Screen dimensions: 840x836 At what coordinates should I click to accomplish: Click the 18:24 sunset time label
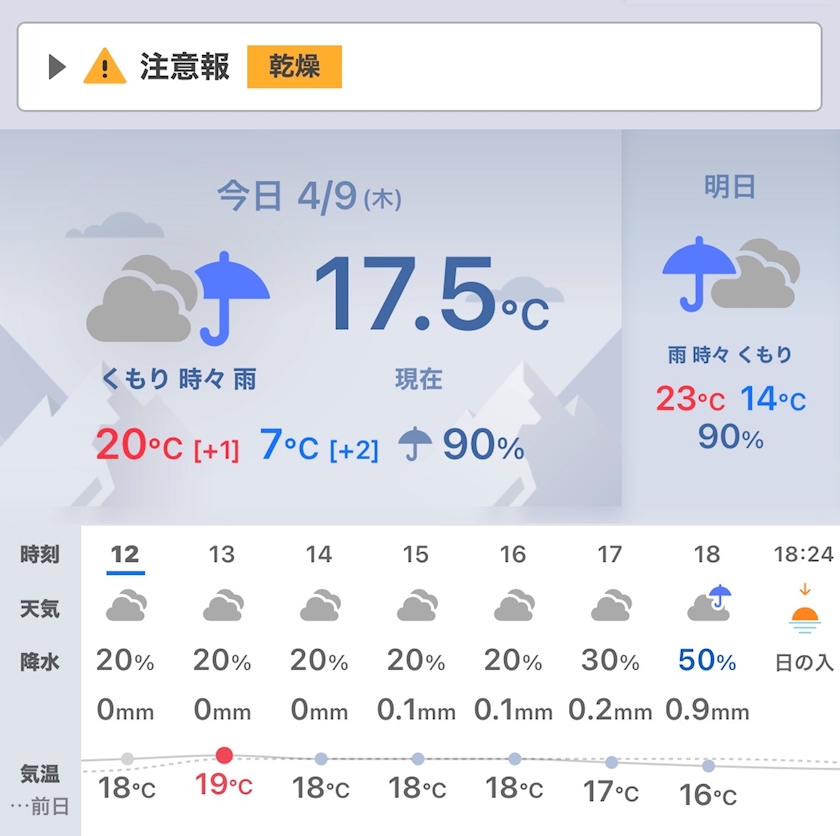click(x=804, y=554)
